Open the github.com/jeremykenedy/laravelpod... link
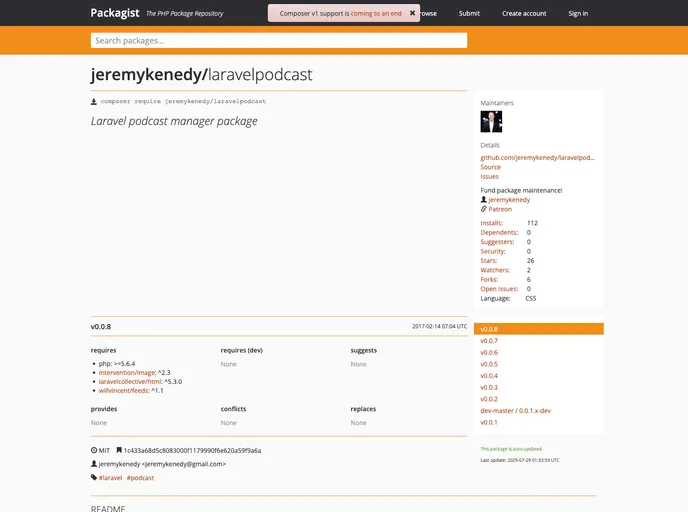 point(538,158)
